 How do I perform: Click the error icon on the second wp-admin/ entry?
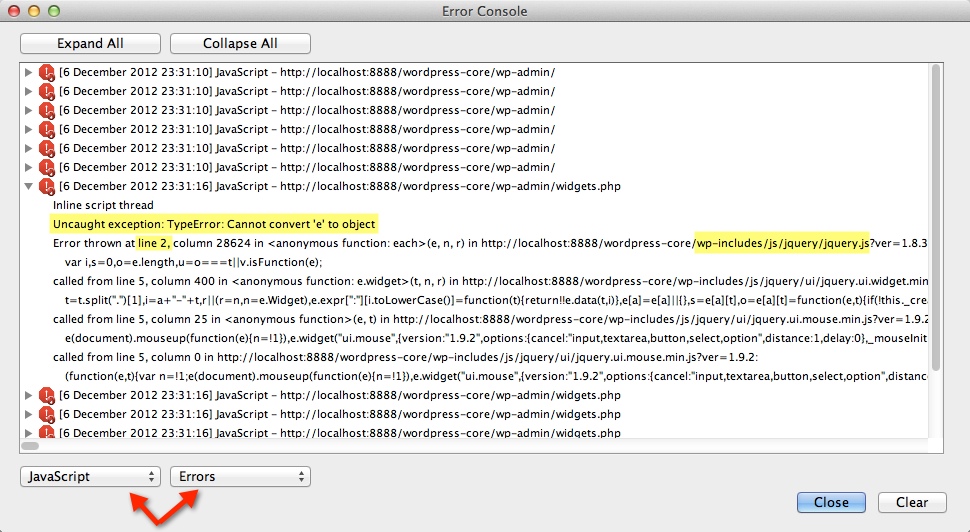click(46, 92)
